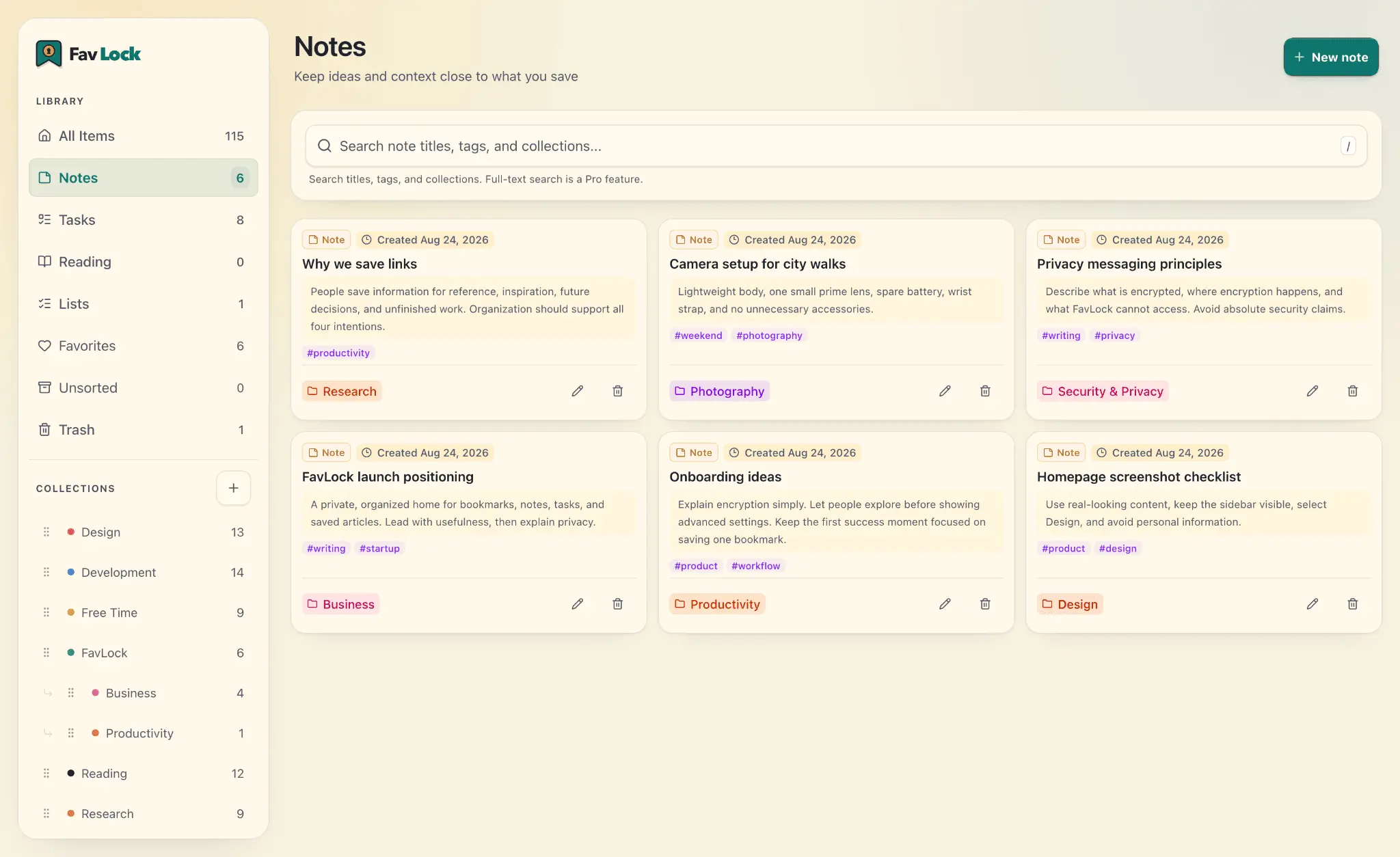Click the slash shortcut key badge
Image resolution: width=1400 pixels, height=857 pixels.
1348,146
